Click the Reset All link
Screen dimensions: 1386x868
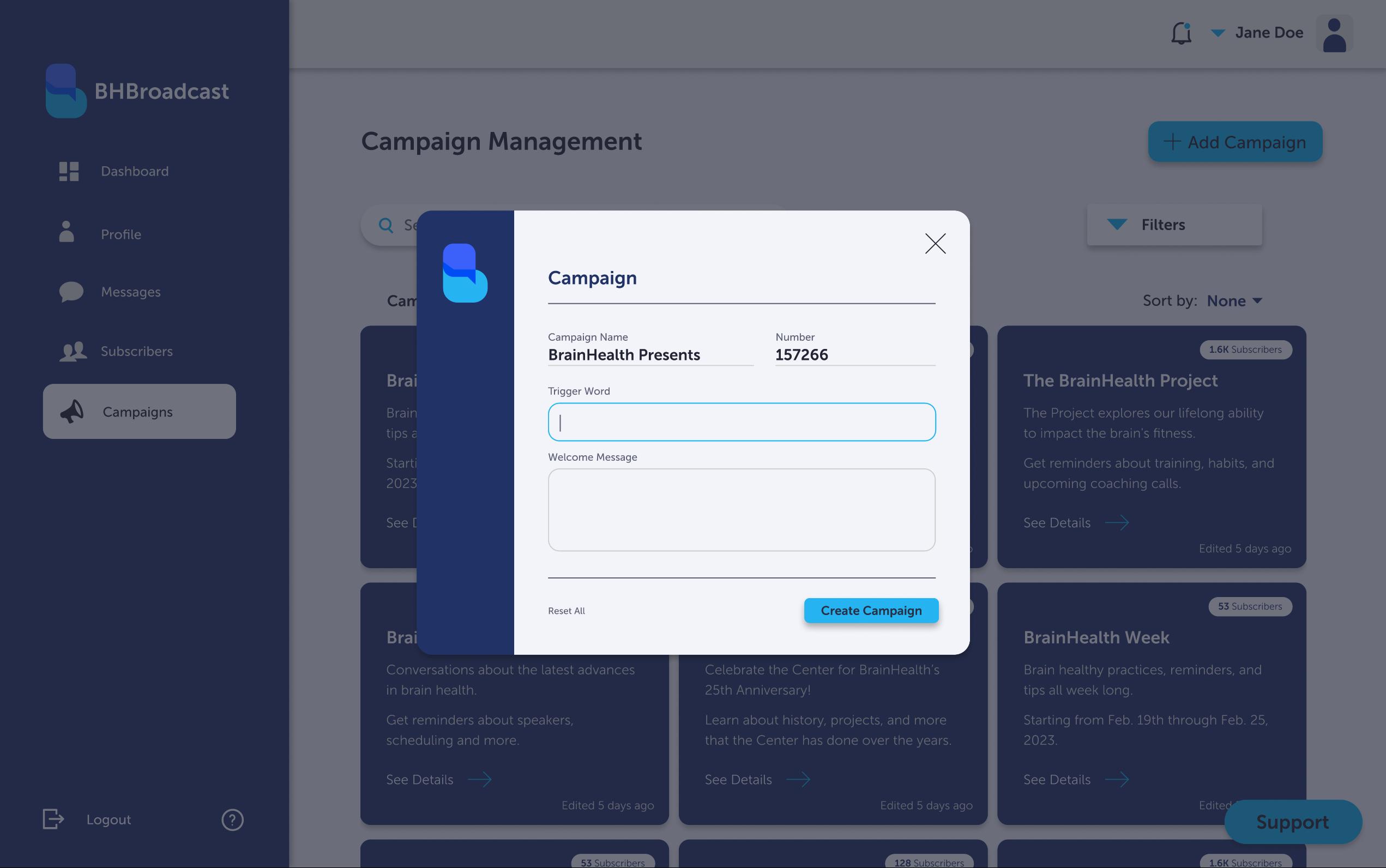tap(566, 611)
